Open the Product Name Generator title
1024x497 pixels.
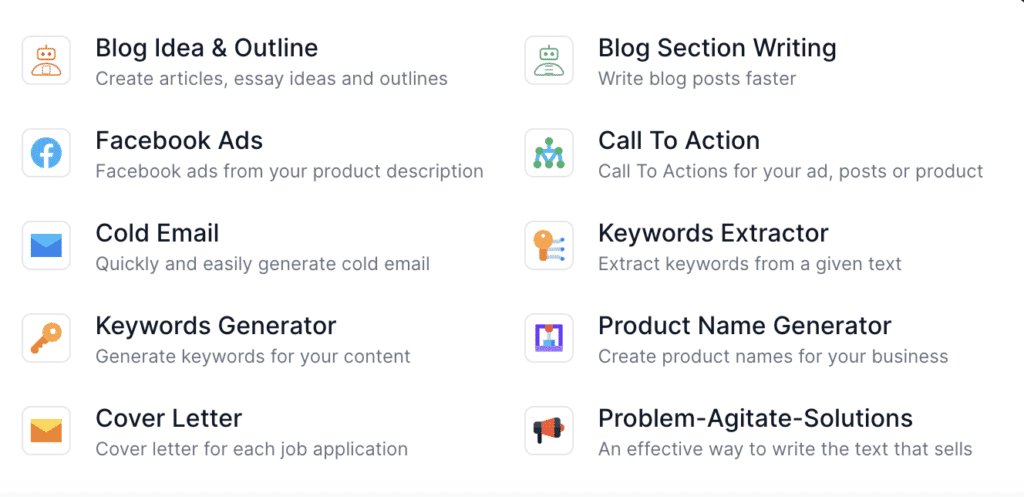[x=745, y=326]
